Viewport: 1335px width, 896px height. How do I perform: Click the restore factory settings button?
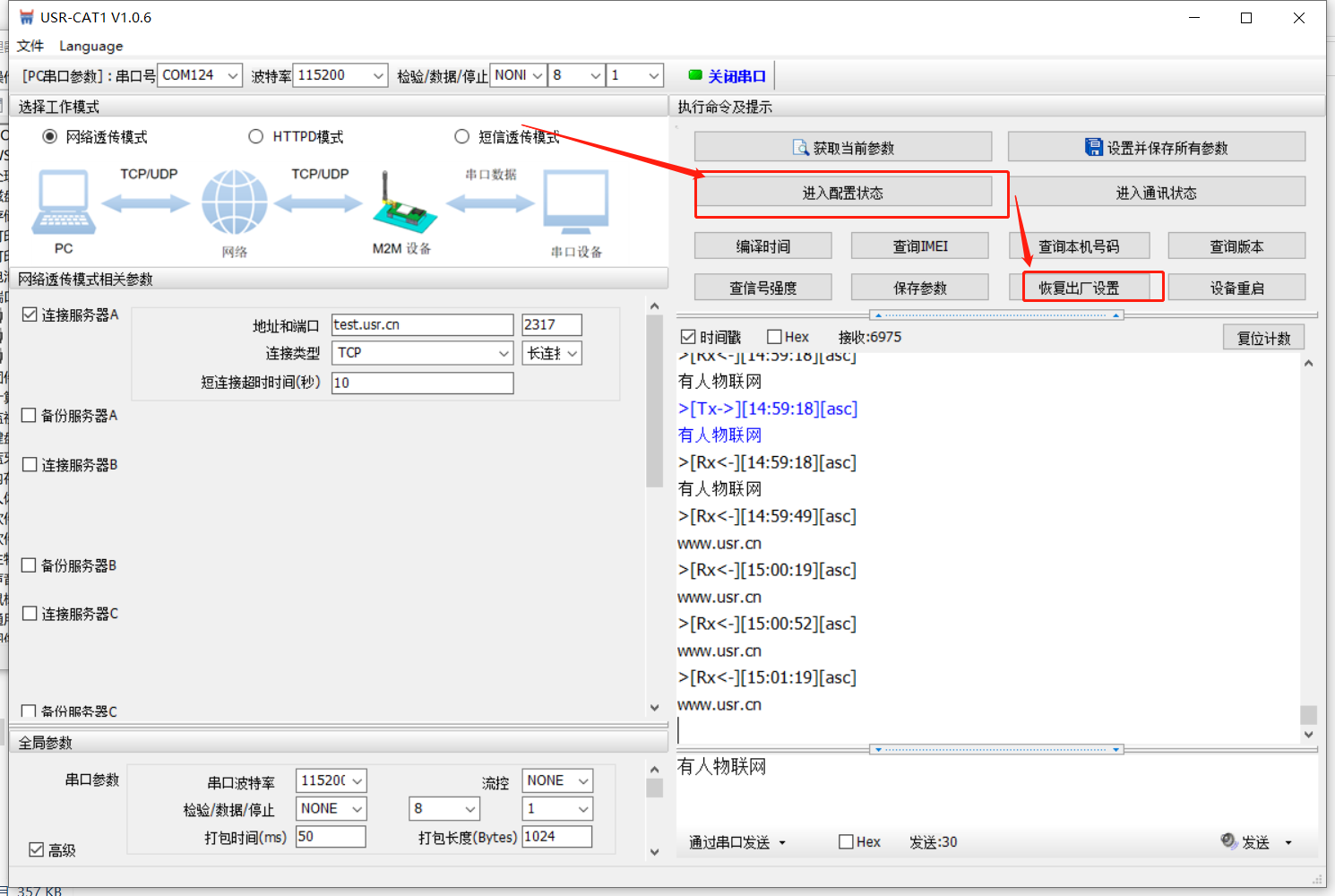(1078, 288)
